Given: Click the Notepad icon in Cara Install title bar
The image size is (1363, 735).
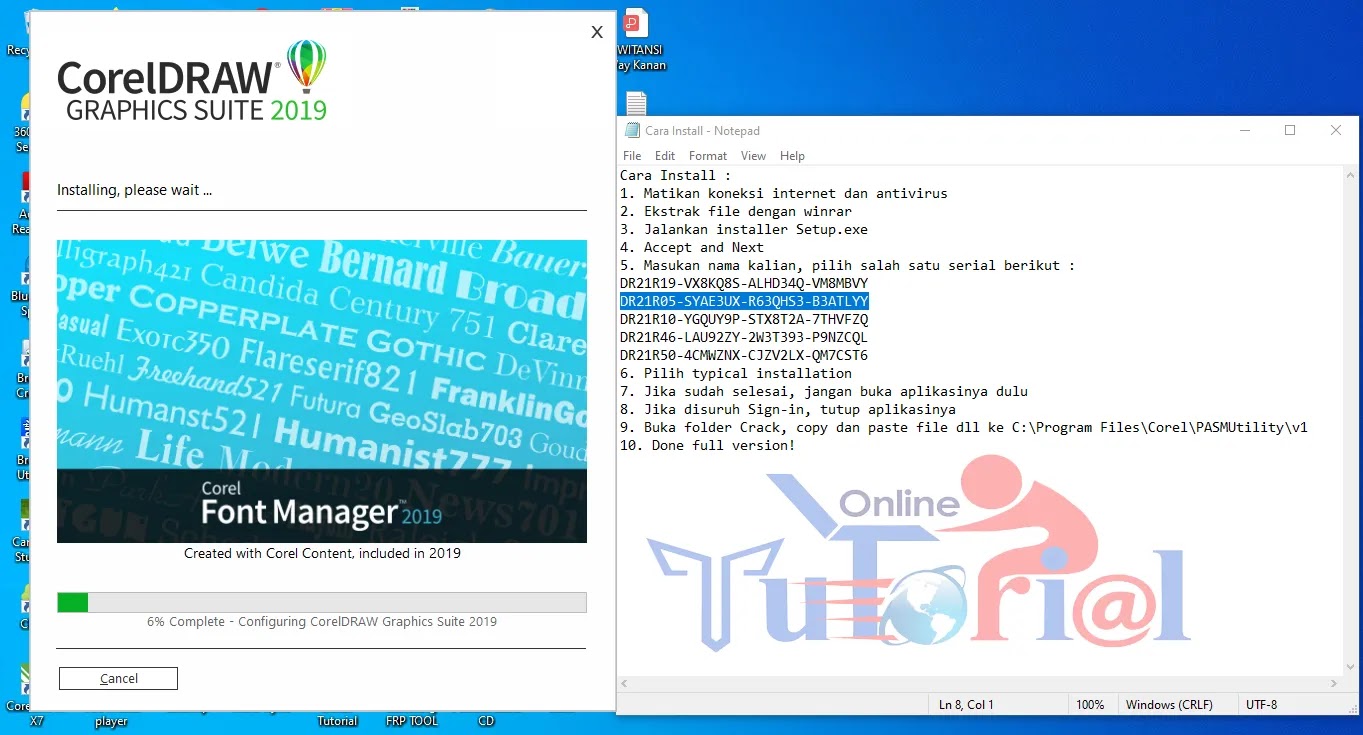Looking at the screenshot, I should click(x=632, y=130).
